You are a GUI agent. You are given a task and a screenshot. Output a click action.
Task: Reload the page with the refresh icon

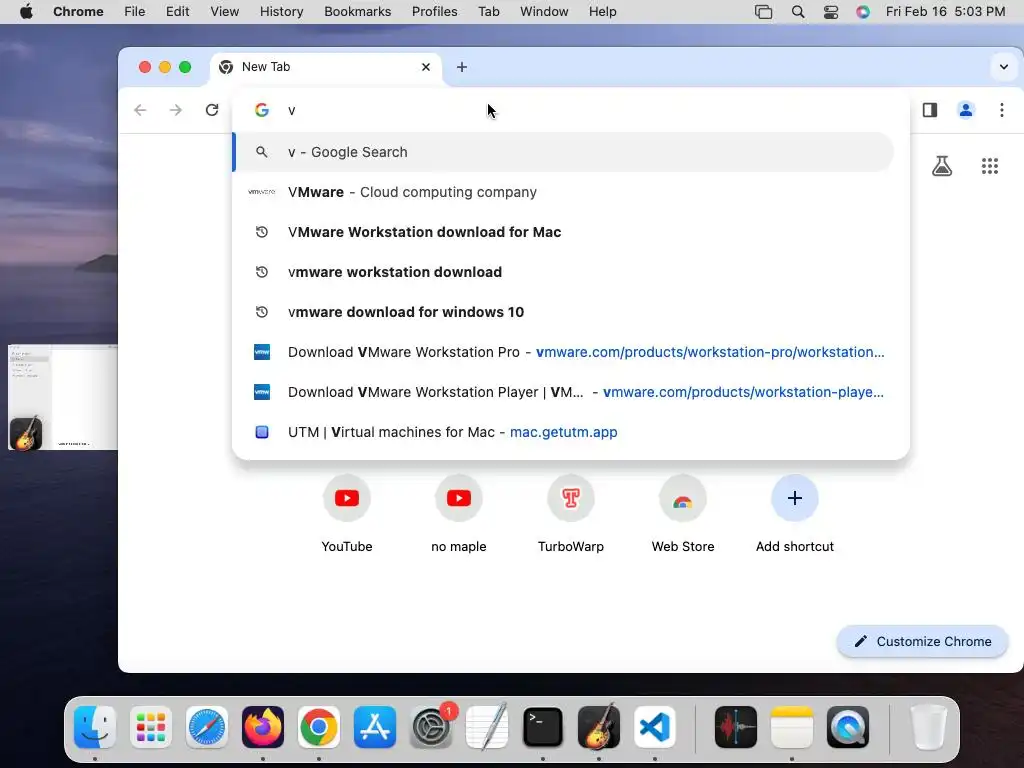[x=212, y=110]
